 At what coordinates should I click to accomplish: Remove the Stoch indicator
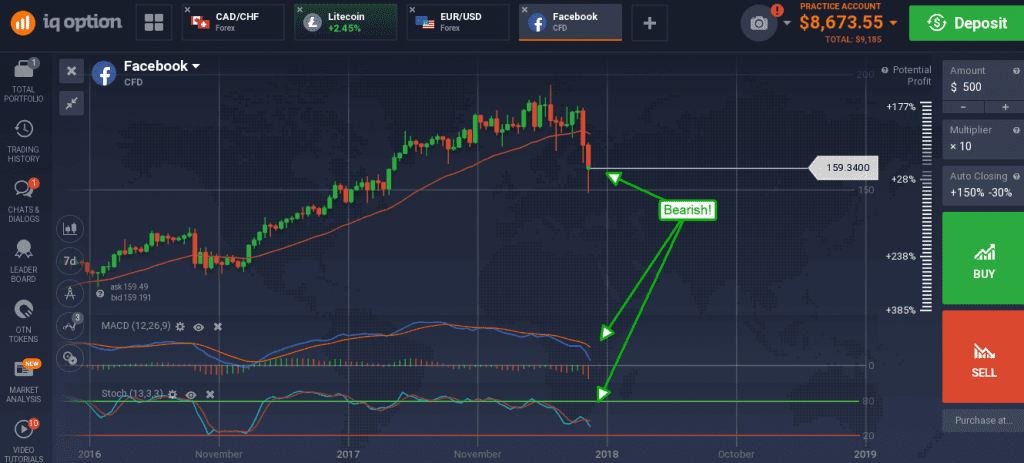click(210, 394)
